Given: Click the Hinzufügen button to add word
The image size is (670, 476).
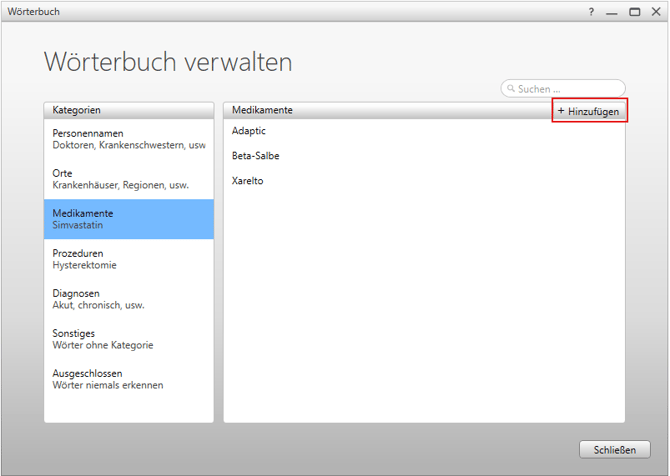Looking at the screenshot, I should tap(589, 111).
